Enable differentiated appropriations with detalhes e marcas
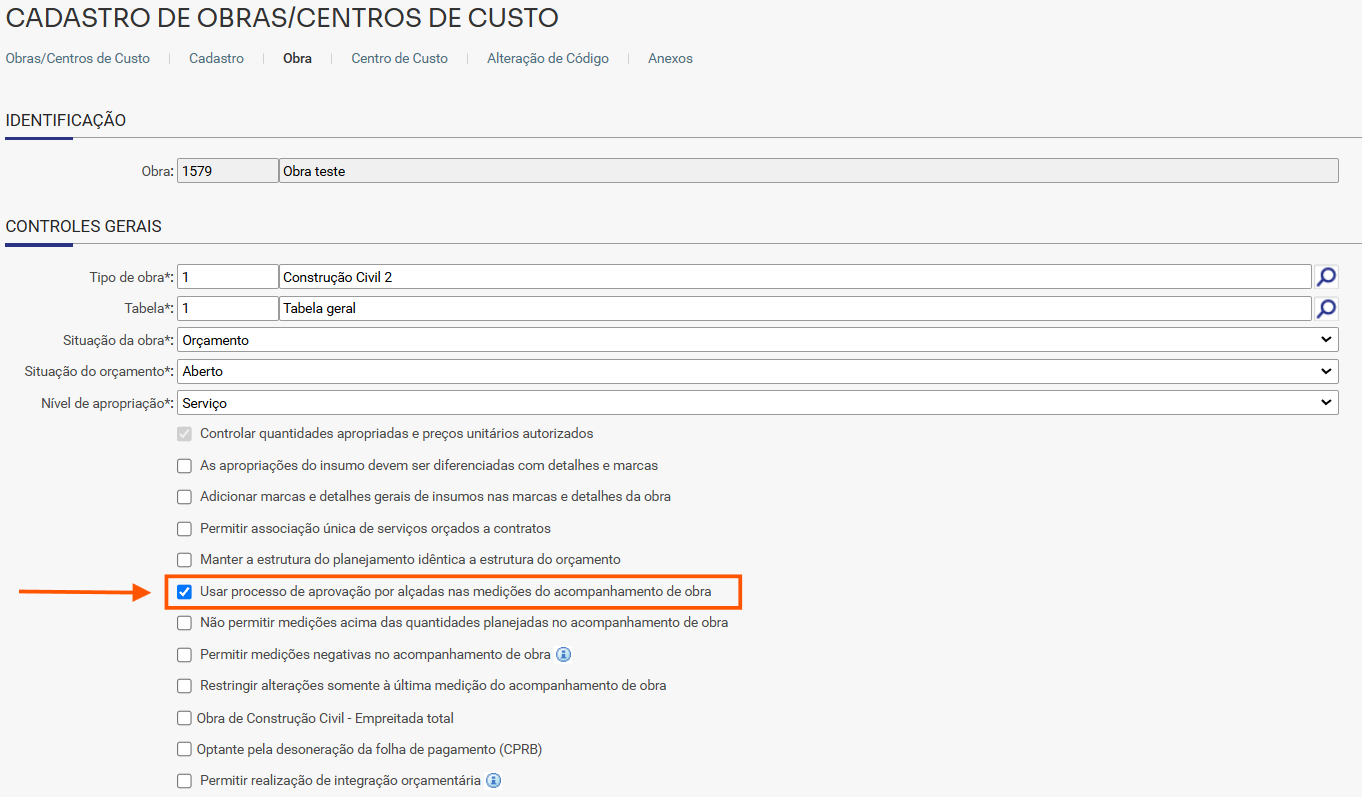This screenshot has width=1362, height=797. [184, 466]
